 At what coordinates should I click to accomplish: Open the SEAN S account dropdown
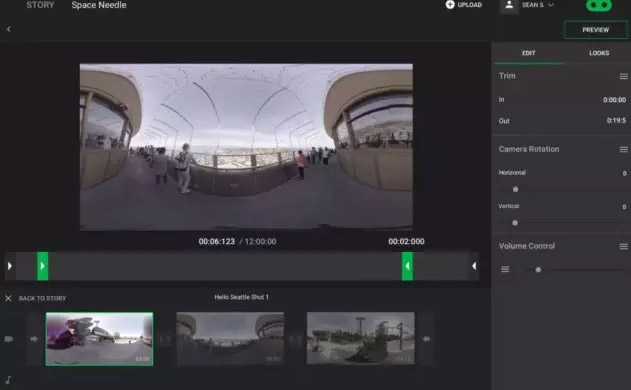(538, 5)
